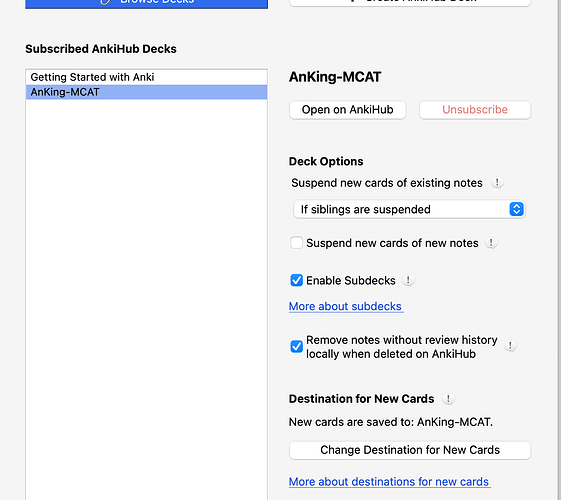Enable Suspend new cards of new notes
Image resolution: width=561 pixels, height=500 pixels.
tap(297, 243)
